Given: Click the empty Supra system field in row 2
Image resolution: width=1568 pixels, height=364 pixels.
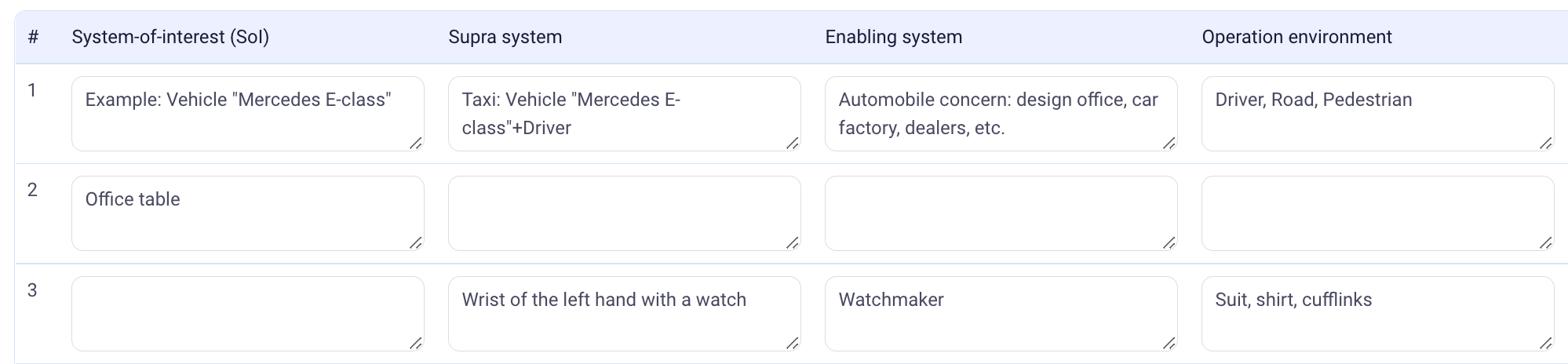Looking at the screenshot, I should (624, 213).
